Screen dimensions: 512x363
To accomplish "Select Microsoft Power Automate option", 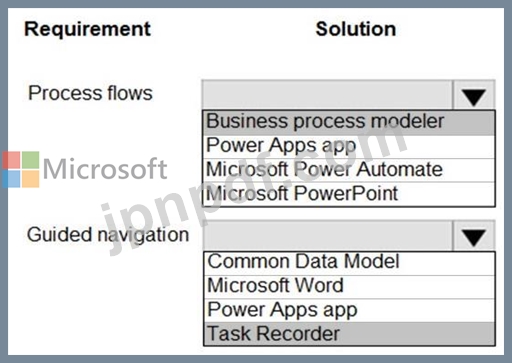I will [349, 170].
